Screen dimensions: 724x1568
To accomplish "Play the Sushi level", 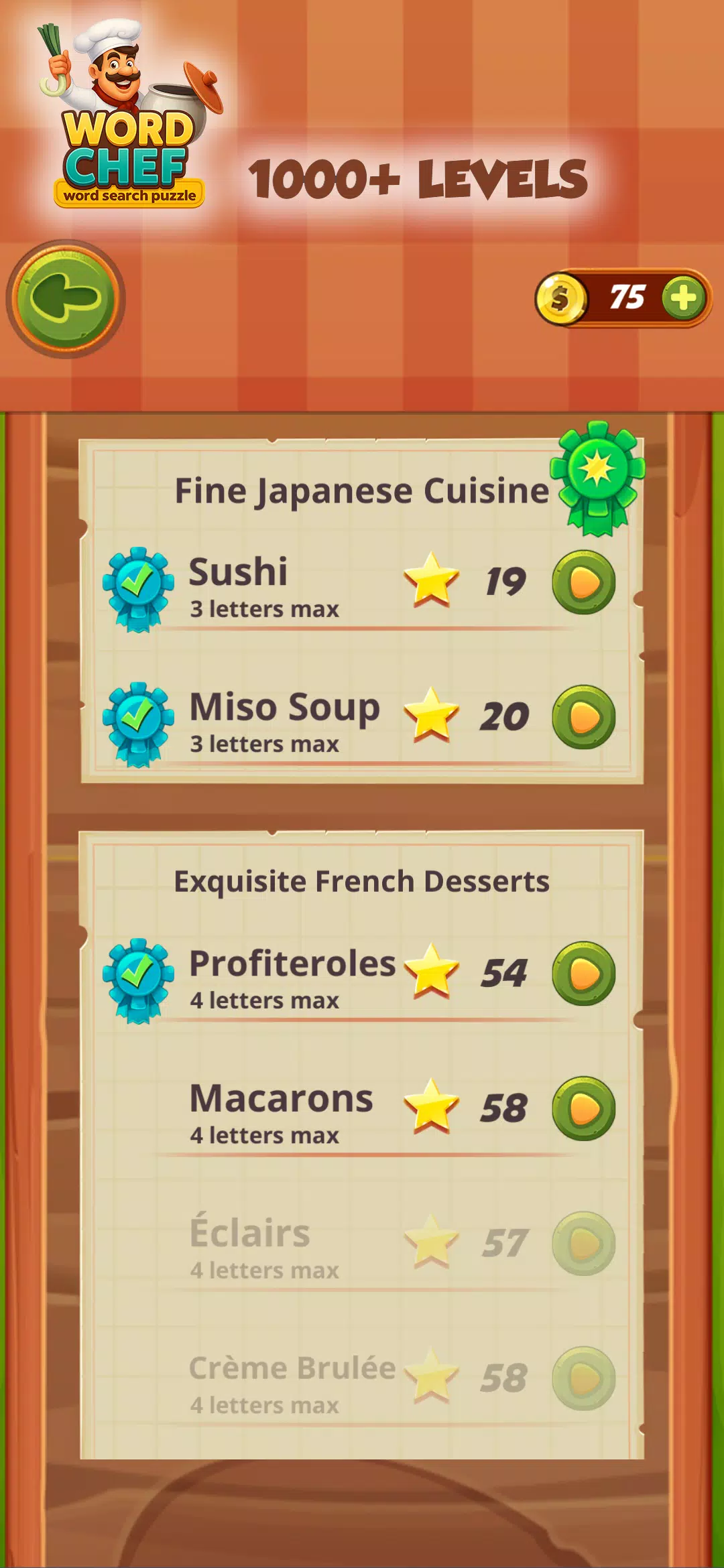I will [x=583, y=582].
